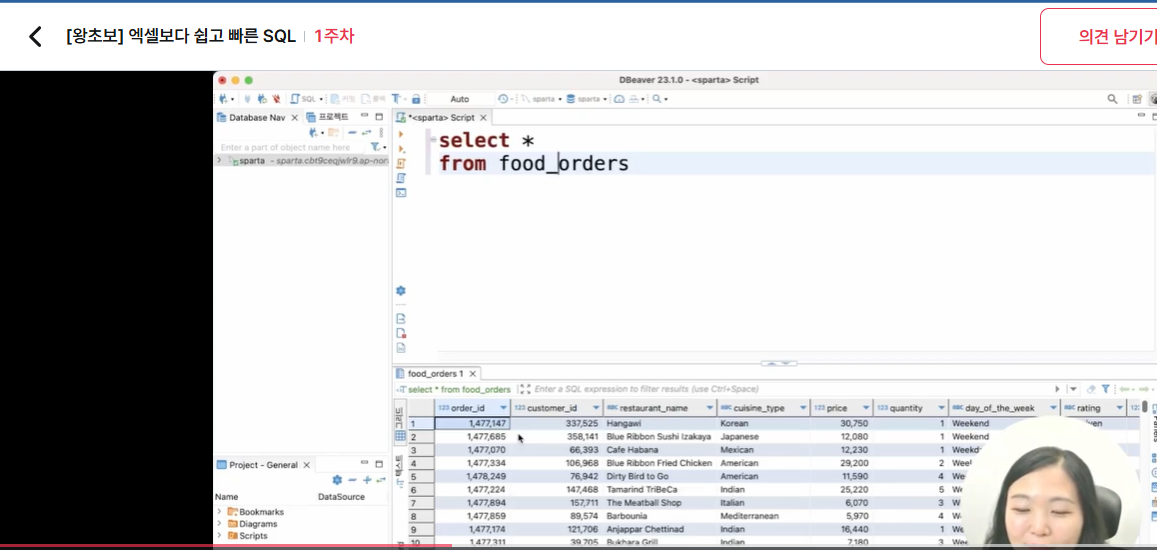Expand the Scripts folder
1157x550 pixels.
pos(218,535)
